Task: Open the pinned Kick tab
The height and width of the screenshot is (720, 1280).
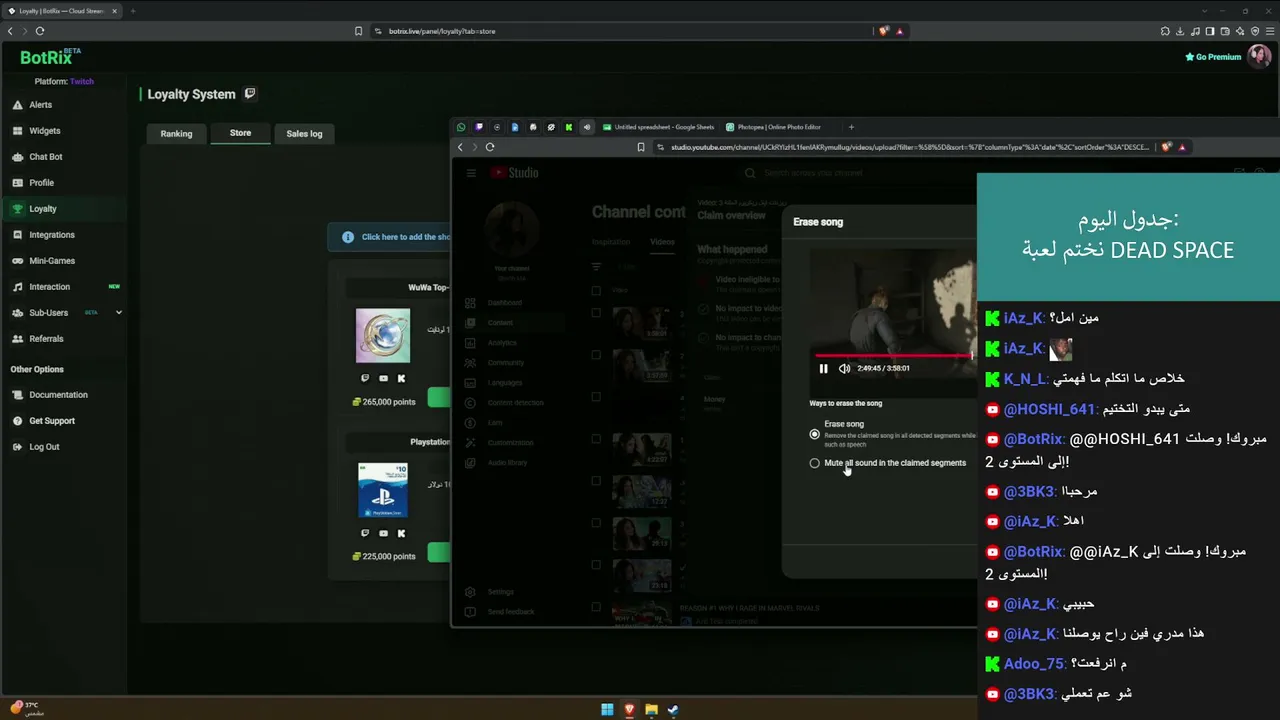Action: pyautogui.click(x=569, y=127)
